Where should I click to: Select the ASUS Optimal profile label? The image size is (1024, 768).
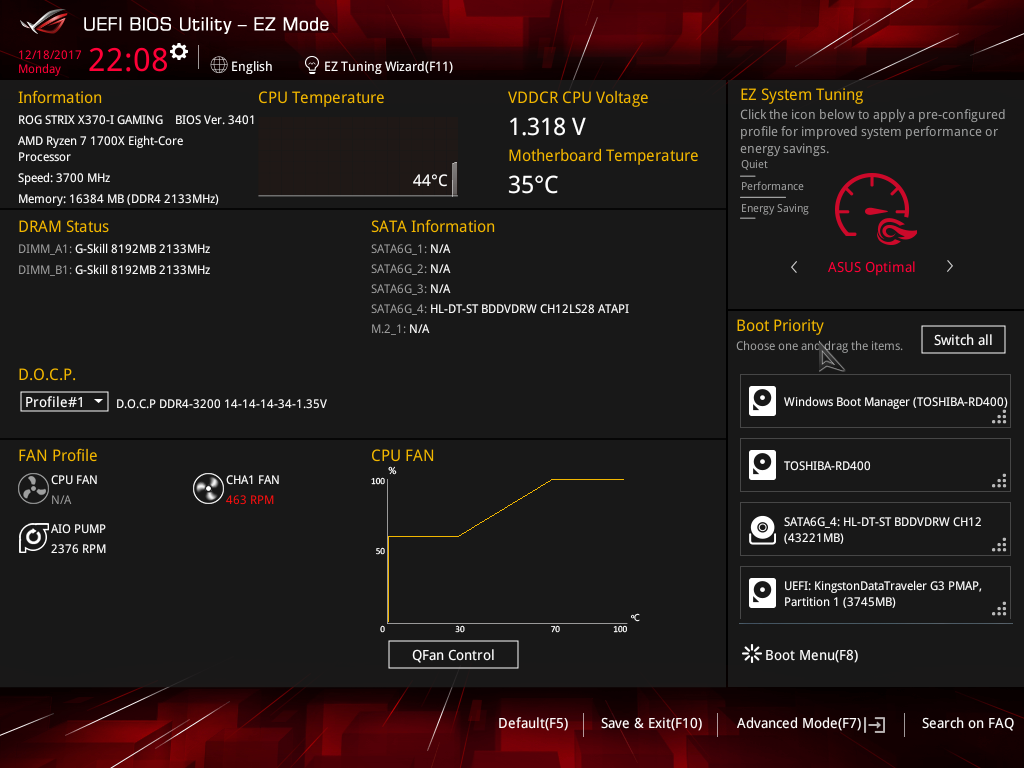[871, 267]
